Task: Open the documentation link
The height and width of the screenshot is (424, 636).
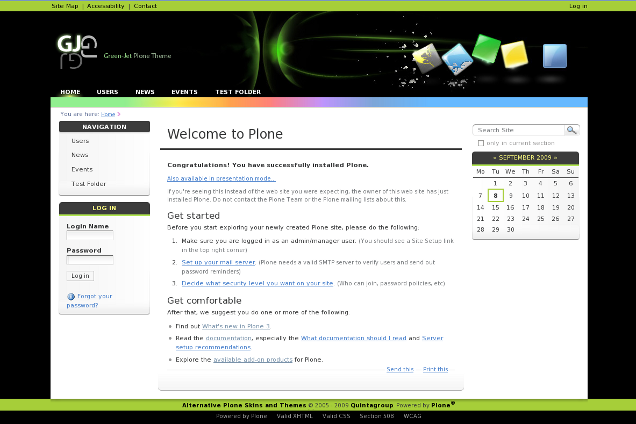Action: pyautogui.click(x=228, y=338)
